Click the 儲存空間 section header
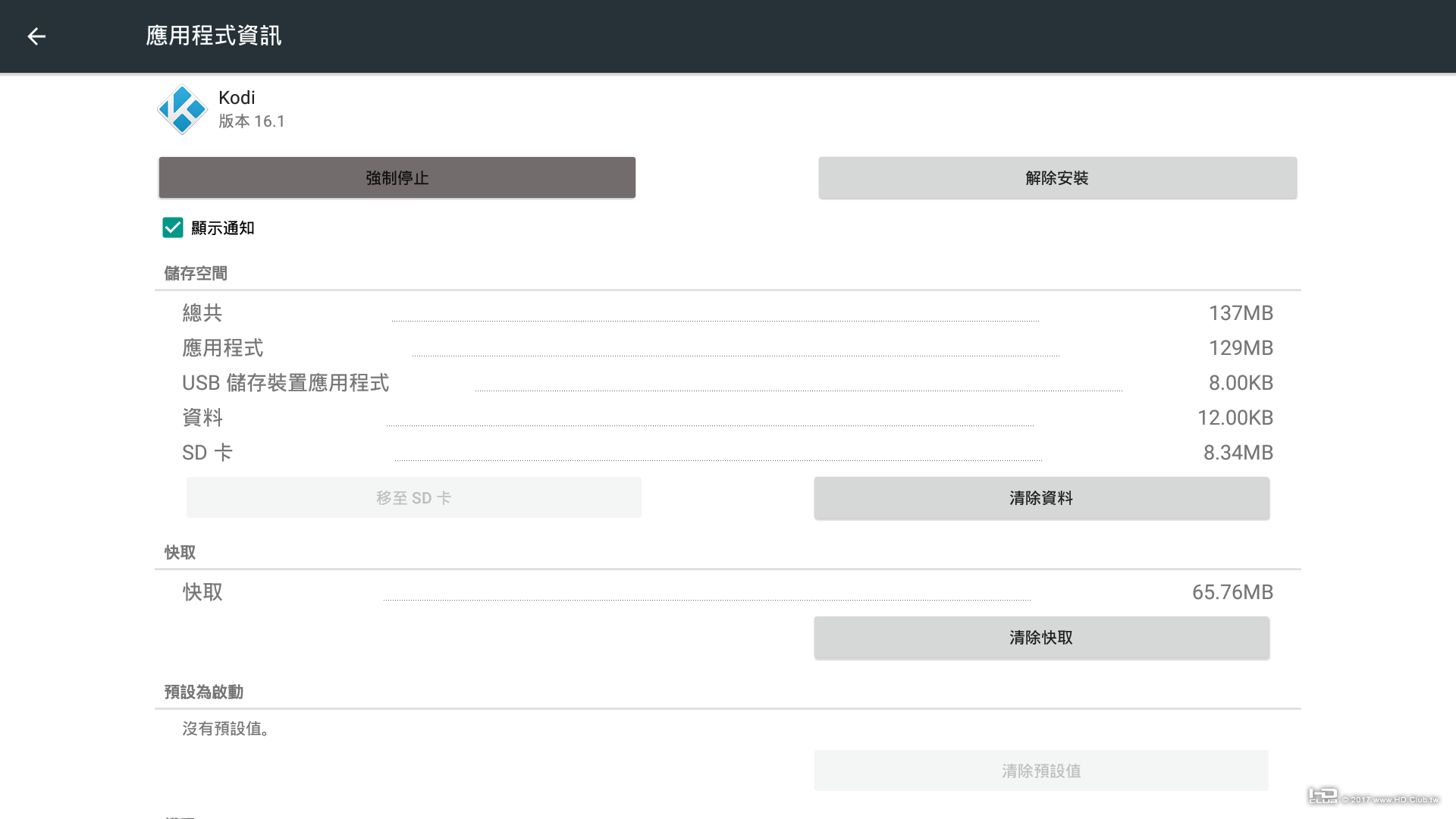 [x=196, y=274]
